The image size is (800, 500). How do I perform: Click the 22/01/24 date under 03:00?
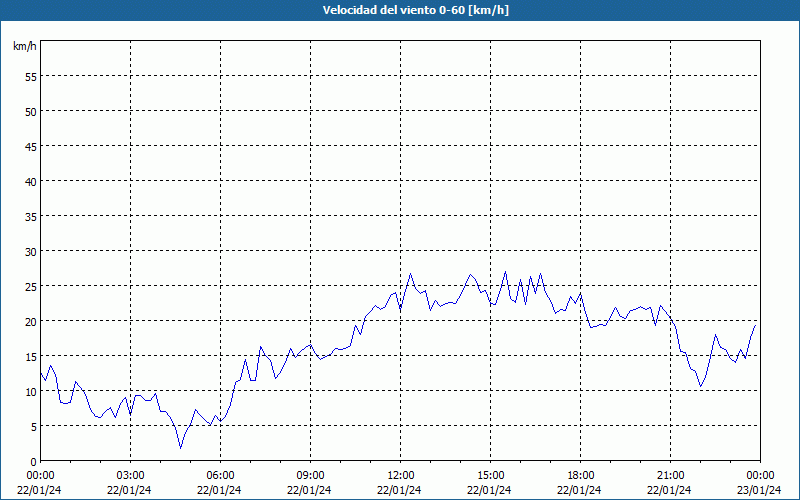click(x=129, y=490)
